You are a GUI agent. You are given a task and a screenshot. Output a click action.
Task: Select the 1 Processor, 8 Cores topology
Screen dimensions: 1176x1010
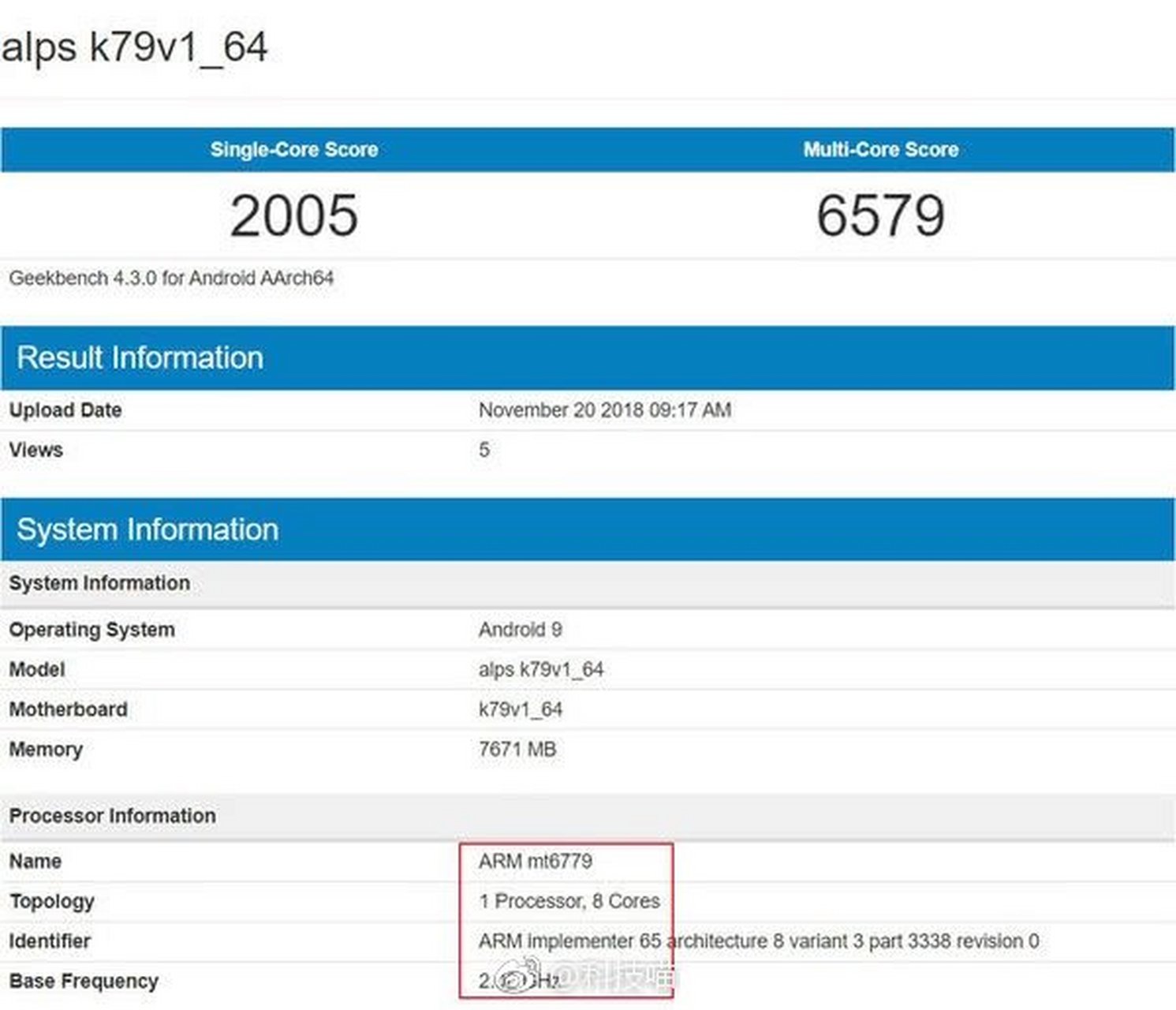click(x=569, y=901)
